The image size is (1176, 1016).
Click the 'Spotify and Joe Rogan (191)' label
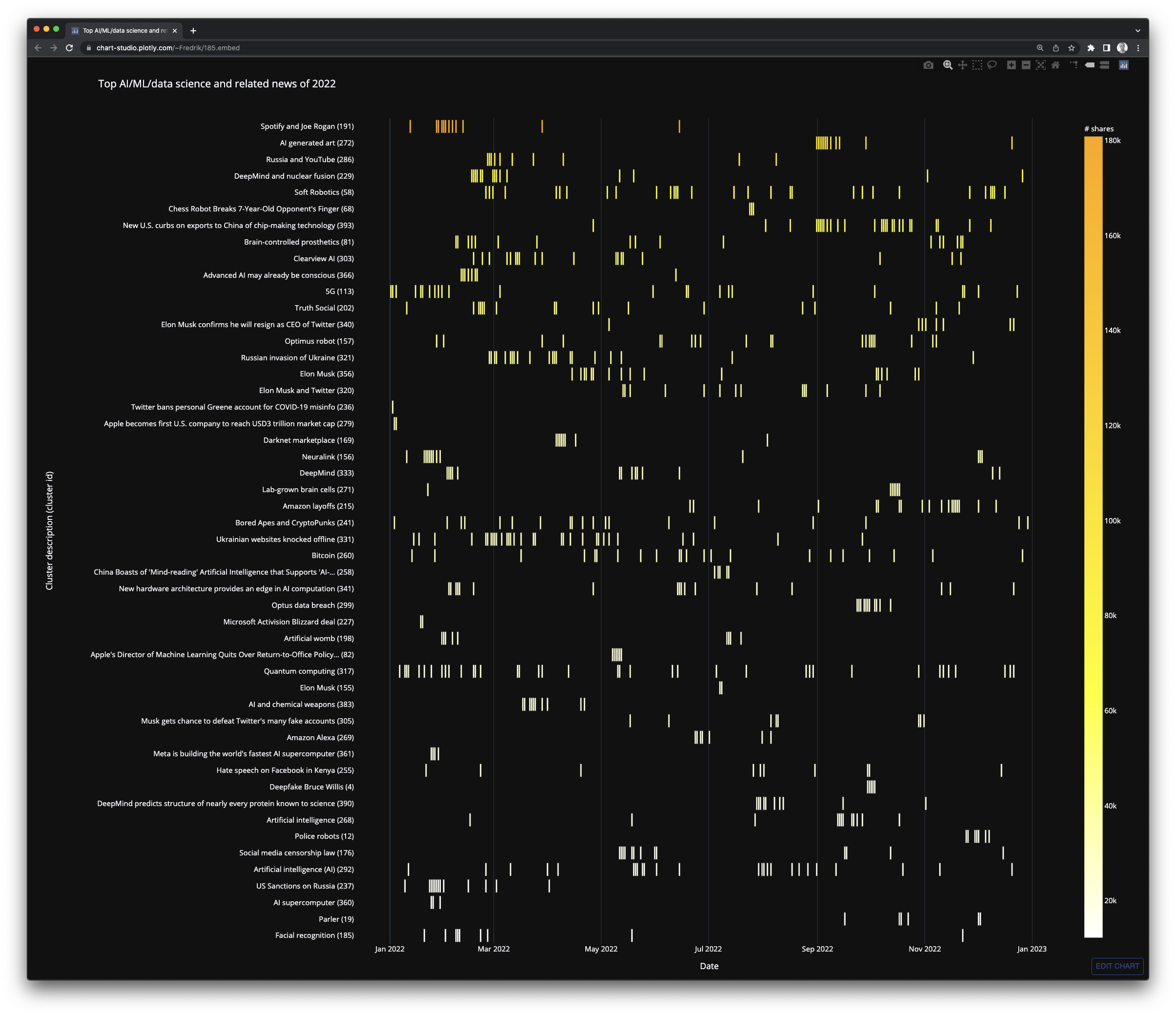[307, 126]
